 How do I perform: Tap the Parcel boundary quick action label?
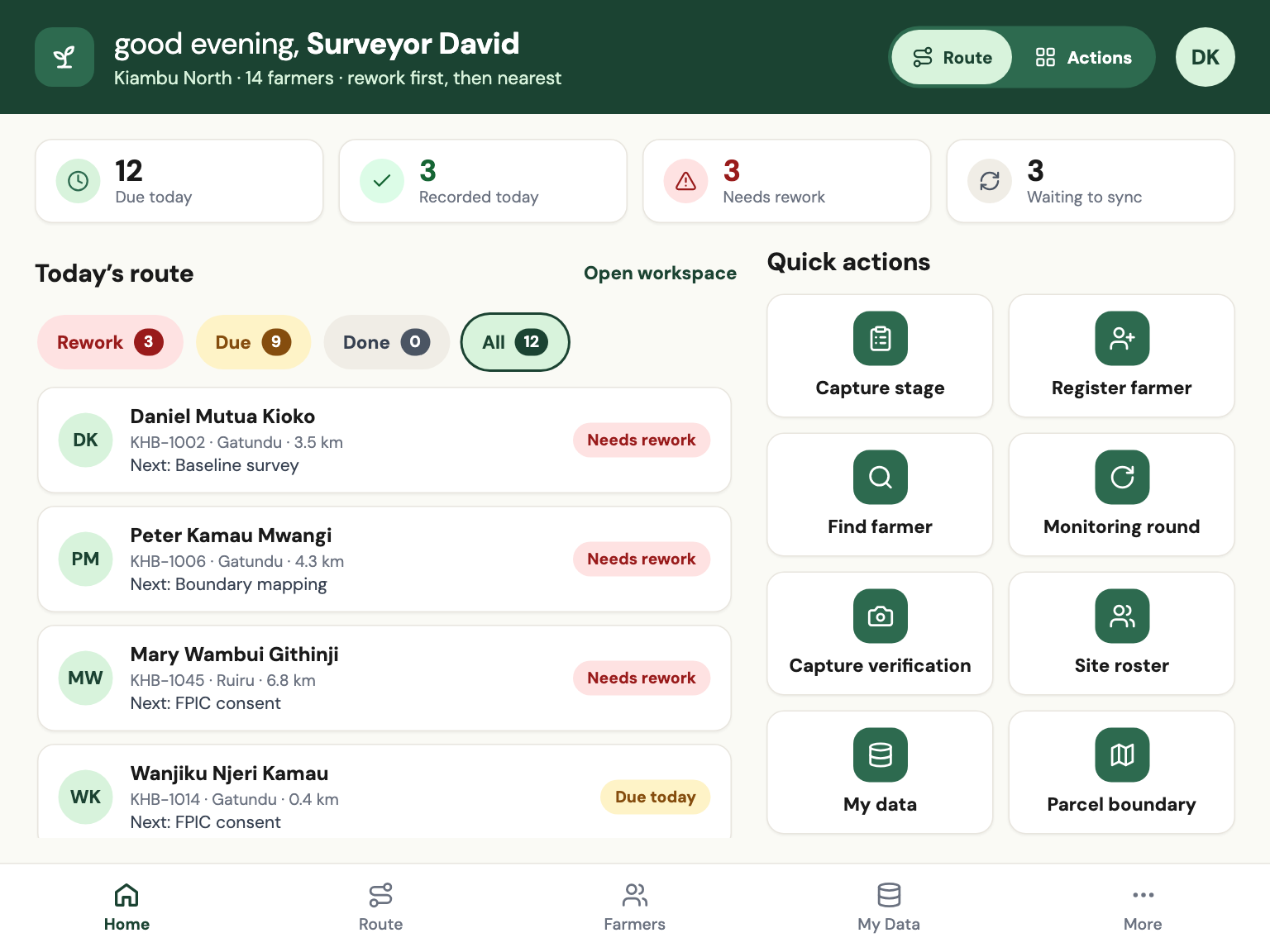pyautogui.click(x=1122, y=805)
